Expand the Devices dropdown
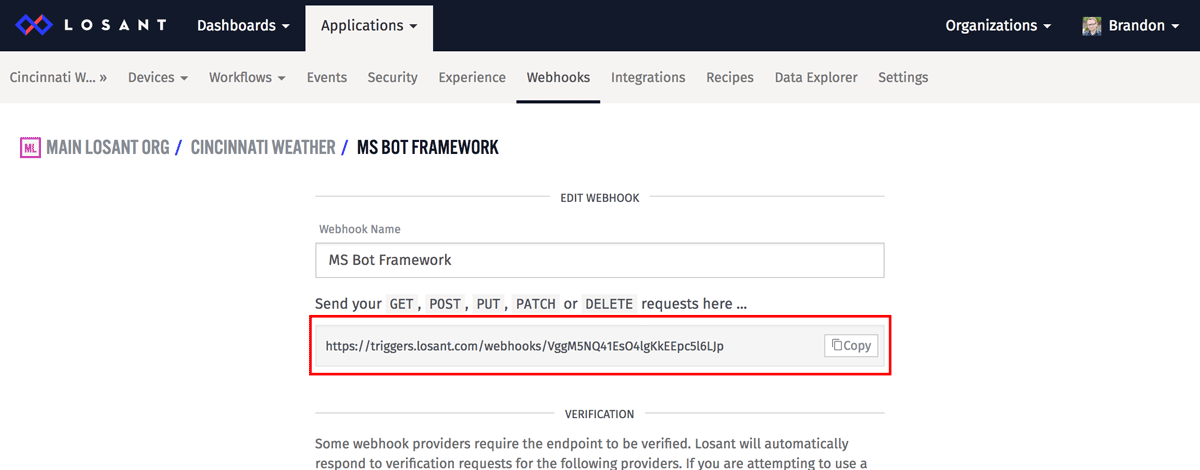Image resolution: width=1200 pixels, height=470 pixels. click(x=158, y=77)
